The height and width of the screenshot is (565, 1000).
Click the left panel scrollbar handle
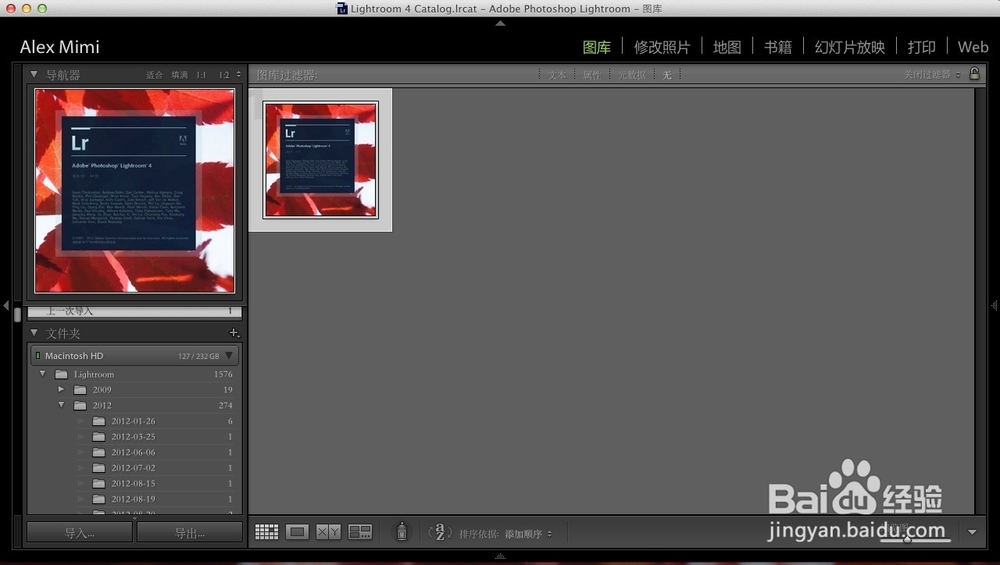click(17, 315)
